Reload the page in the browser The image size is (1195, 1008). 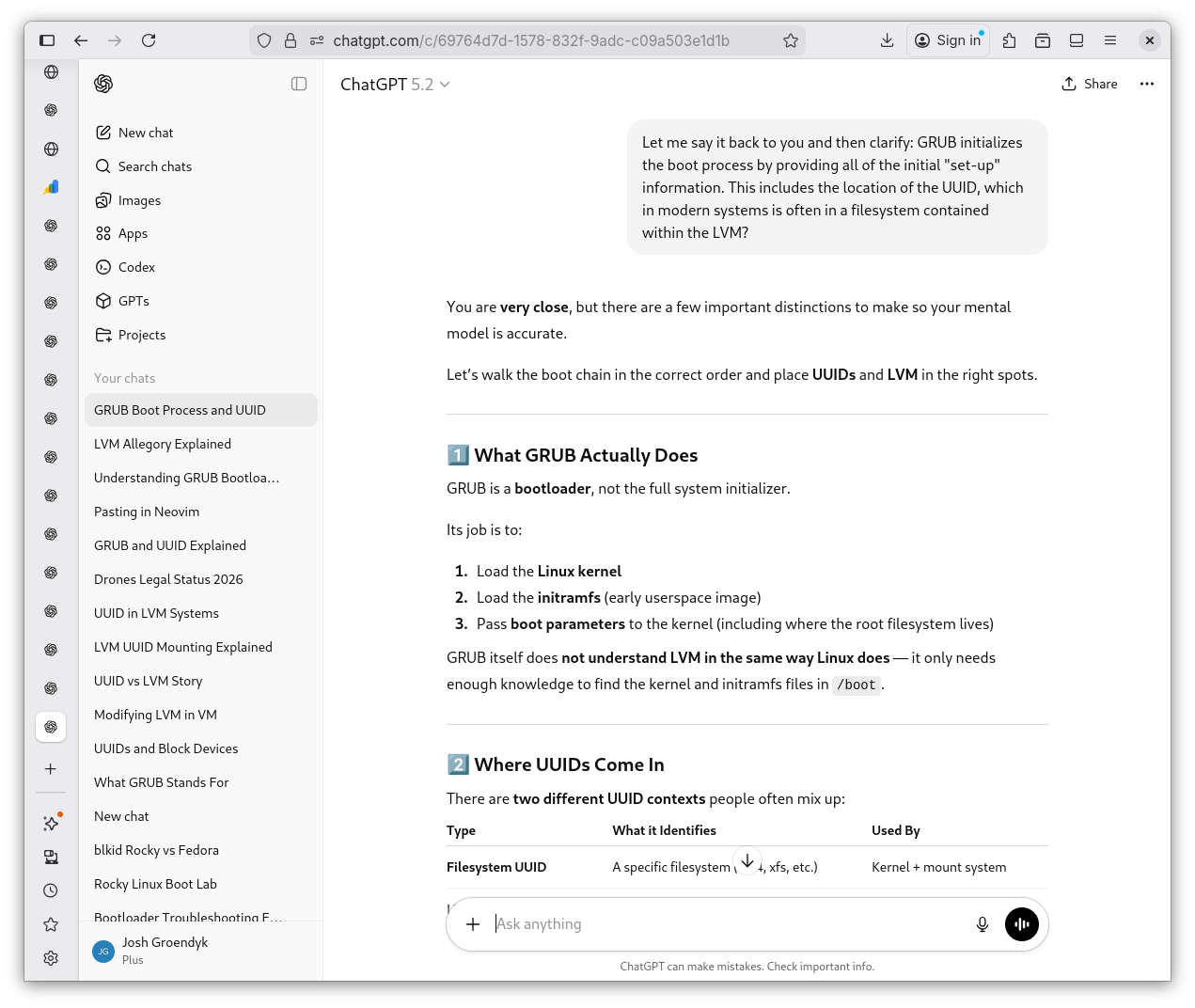tap(149, 40)
